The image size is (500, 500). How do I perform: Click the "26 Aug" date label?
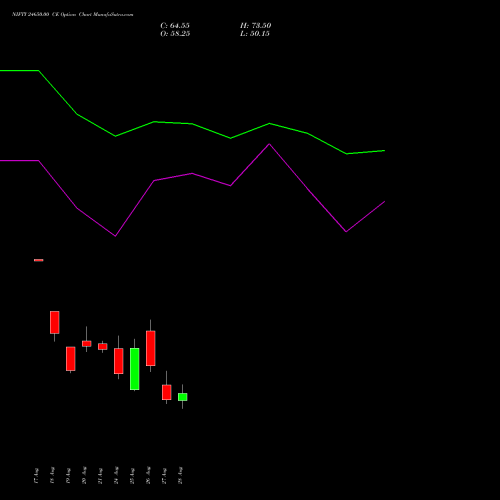[x=148, y=476]
